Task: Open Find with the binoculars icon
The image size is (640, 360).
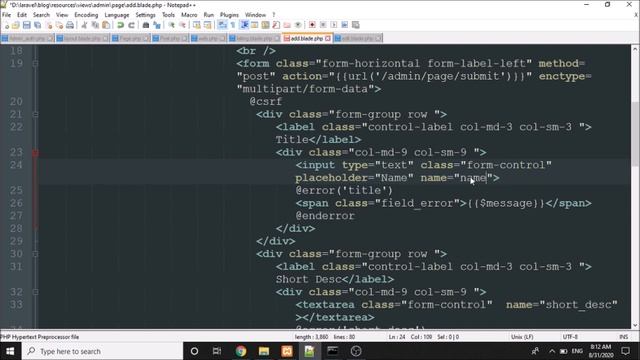Action: pos(146,25)
